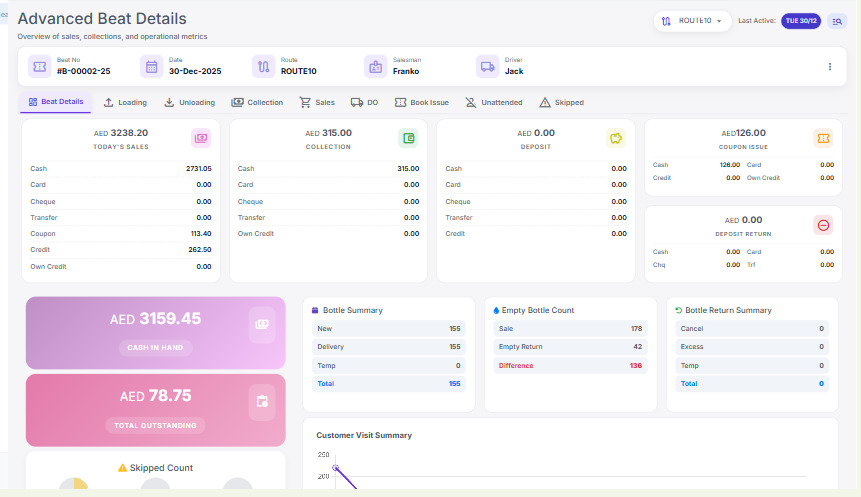Click the Cash in Hand card icon
Image resolution: width=861 pixels, height=497 pixels.
coord(262,325)
